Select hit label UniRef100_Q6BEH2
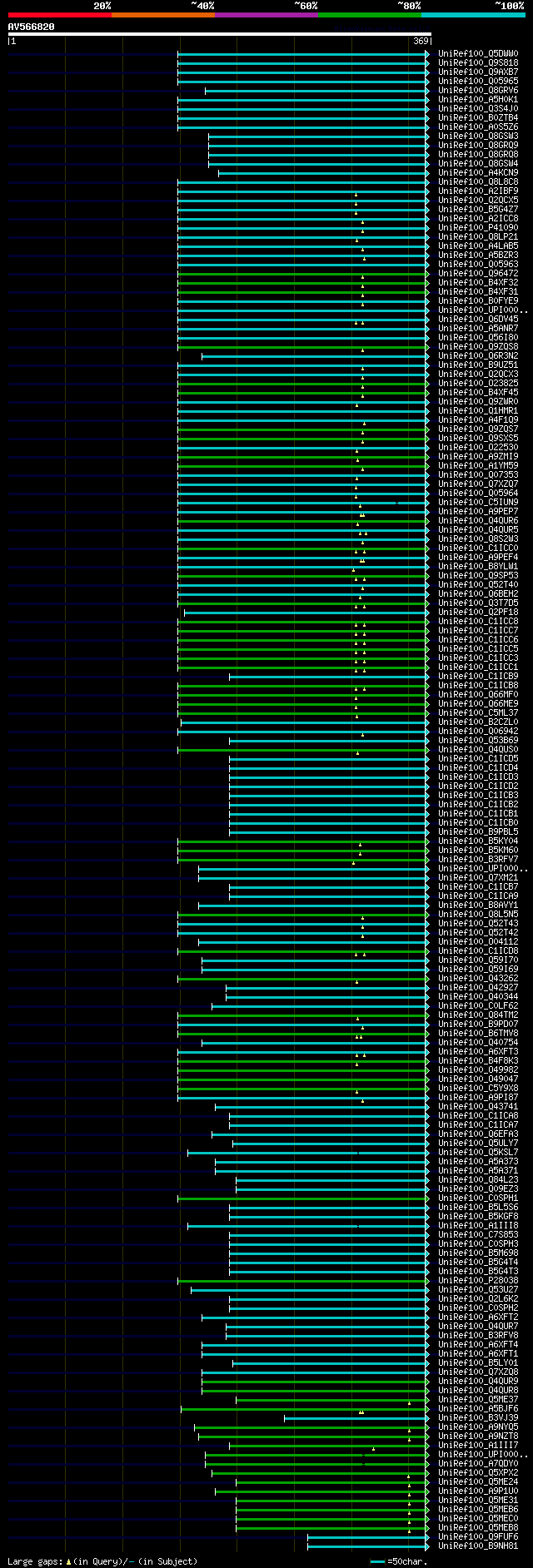The height and width of the screenshot is (1568, 533). pos(478,593)
